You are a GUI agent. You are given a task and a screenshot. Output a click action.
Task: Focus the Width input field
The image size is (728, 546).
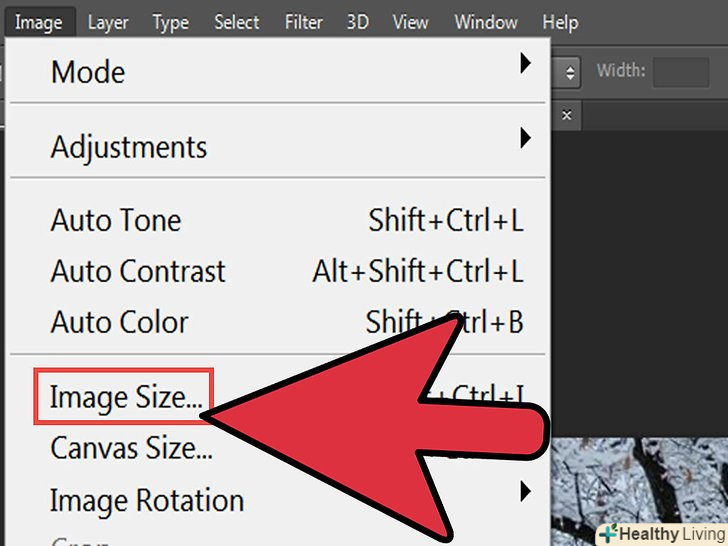680,72
